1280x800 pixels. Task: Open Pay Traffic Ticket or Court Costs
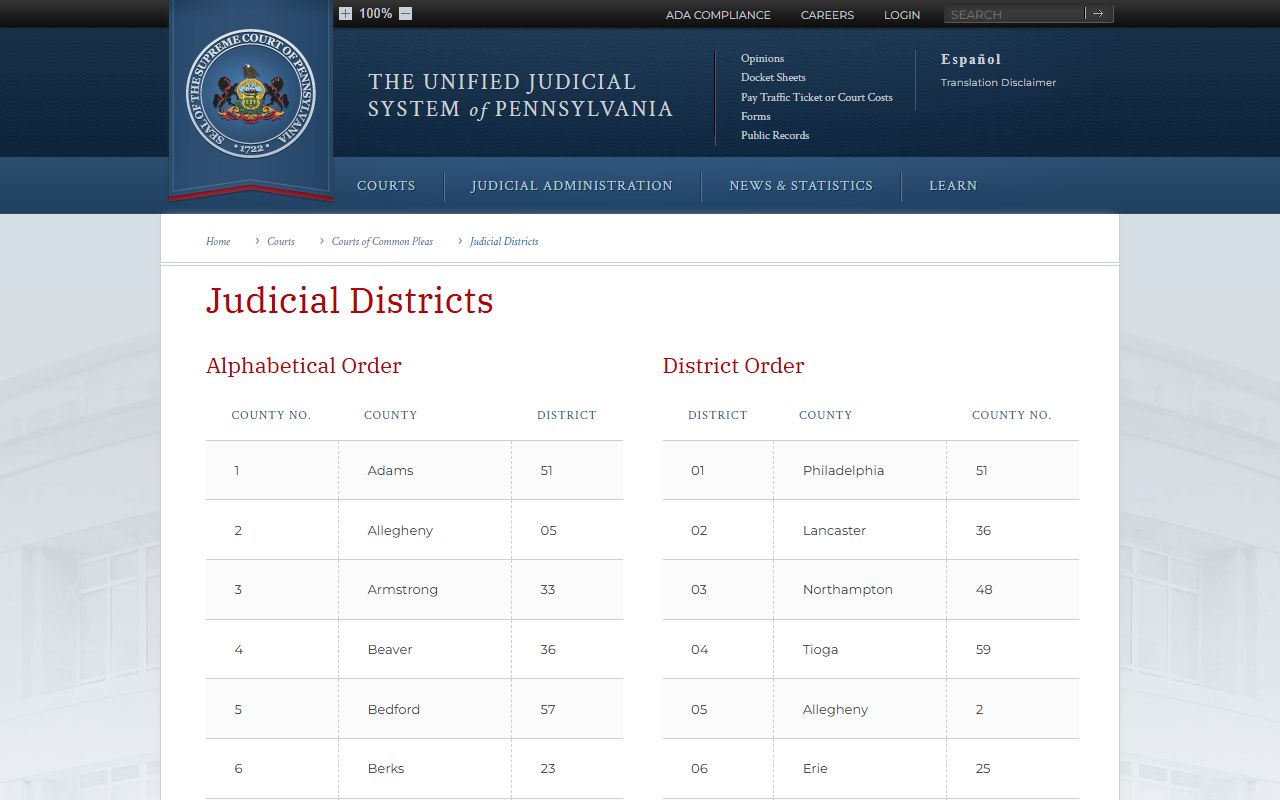[816, 97]
